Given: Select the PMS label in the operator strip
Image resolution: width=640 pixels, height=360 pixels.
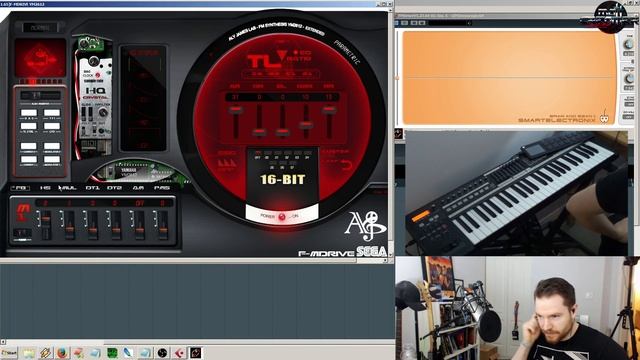Looking at the screenshot, I should click(162, 188).
